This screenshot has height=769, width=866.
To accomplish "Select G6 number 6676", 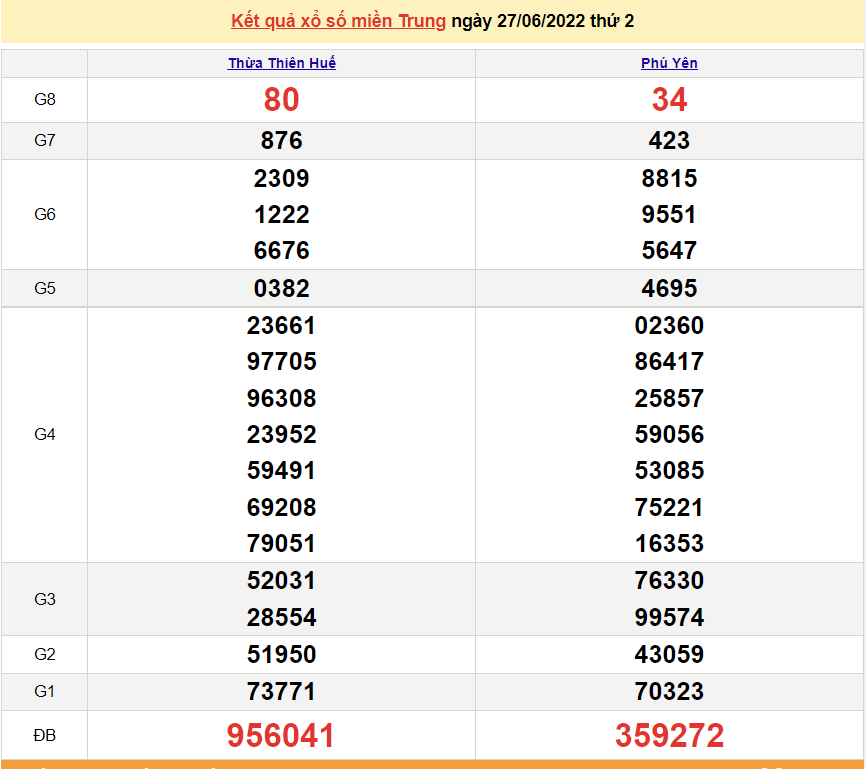I will [282, 250].
